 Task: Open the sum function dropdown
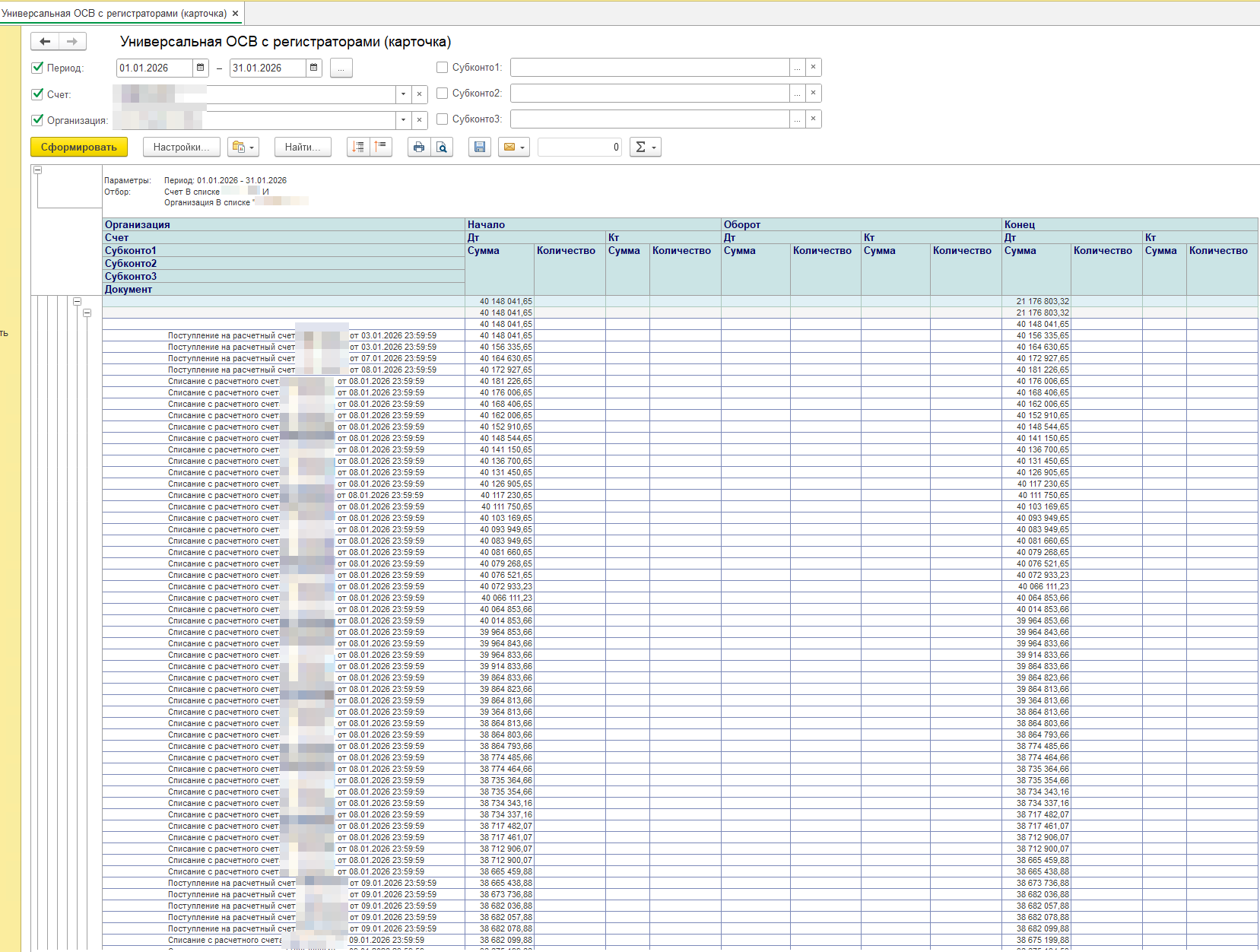[x=646, y=147]
